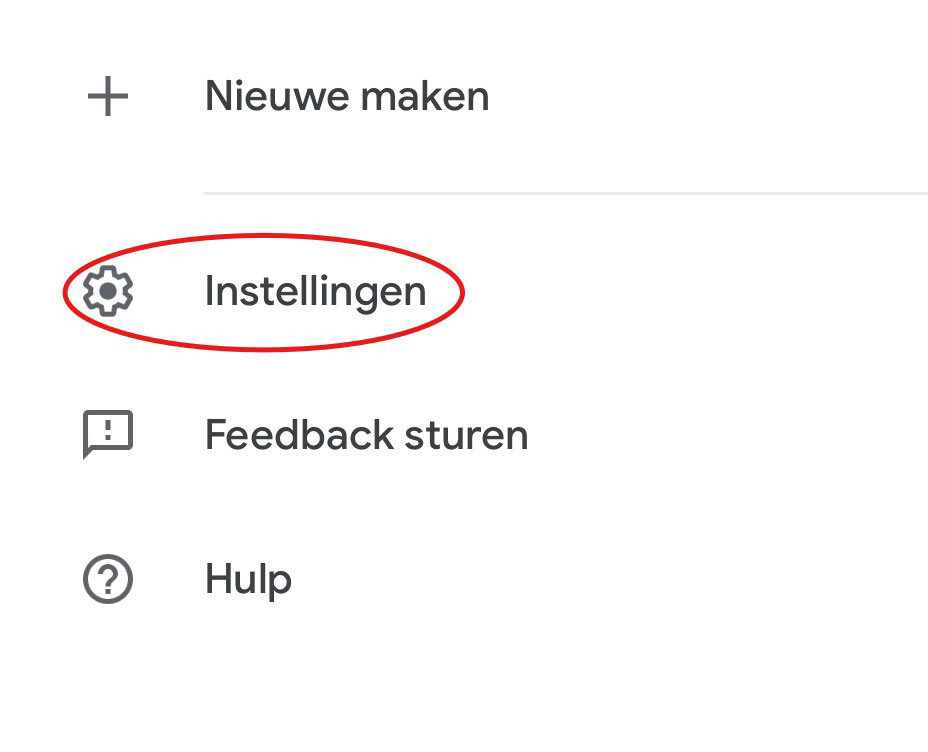Open the Hulp menu item
Image resolution: width=928 pixels, height=752 pixels.
click(248, 580)
